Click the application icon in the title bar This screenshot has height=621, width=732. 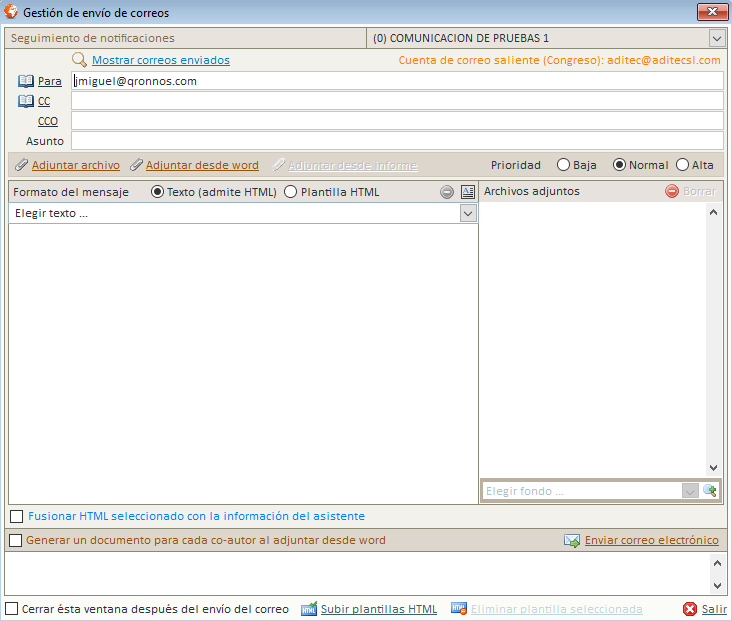[x=11, y=12]
